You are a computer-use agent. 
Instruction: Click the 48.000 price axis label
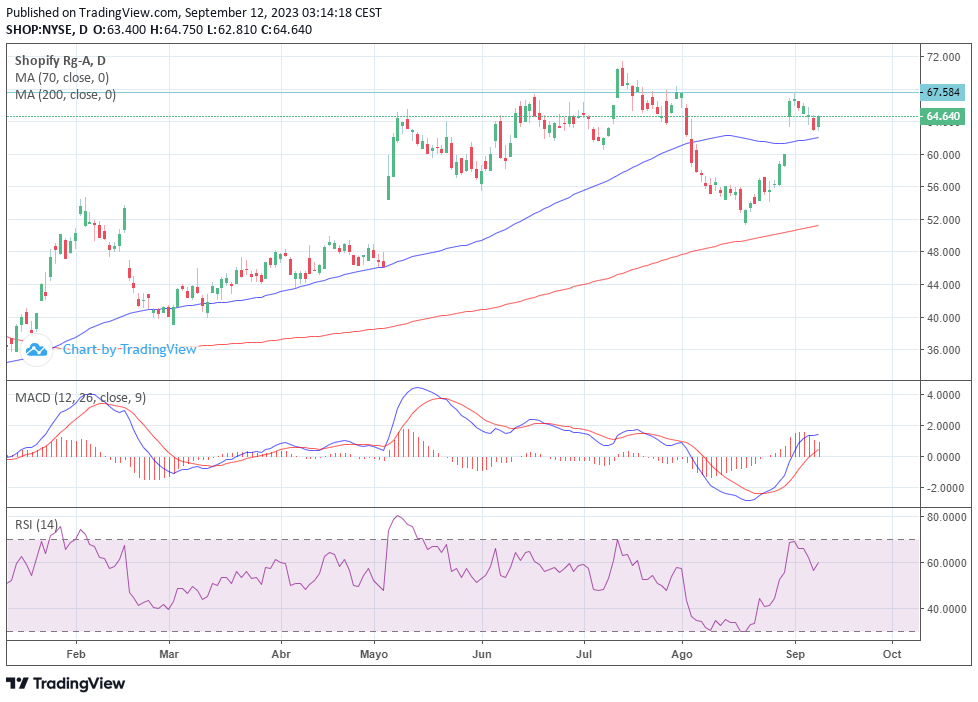[943, 252]
